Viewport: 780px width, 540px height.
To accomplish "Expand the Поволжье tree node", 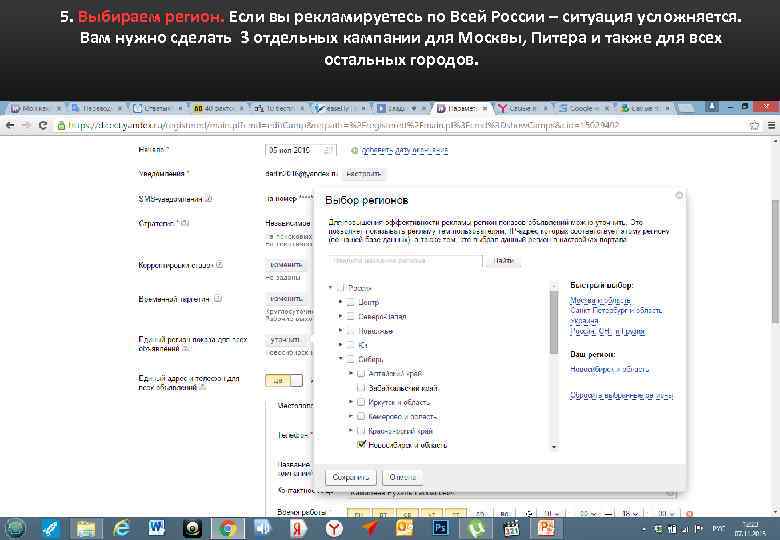I will pyautogui.click(x=341, y=330).
